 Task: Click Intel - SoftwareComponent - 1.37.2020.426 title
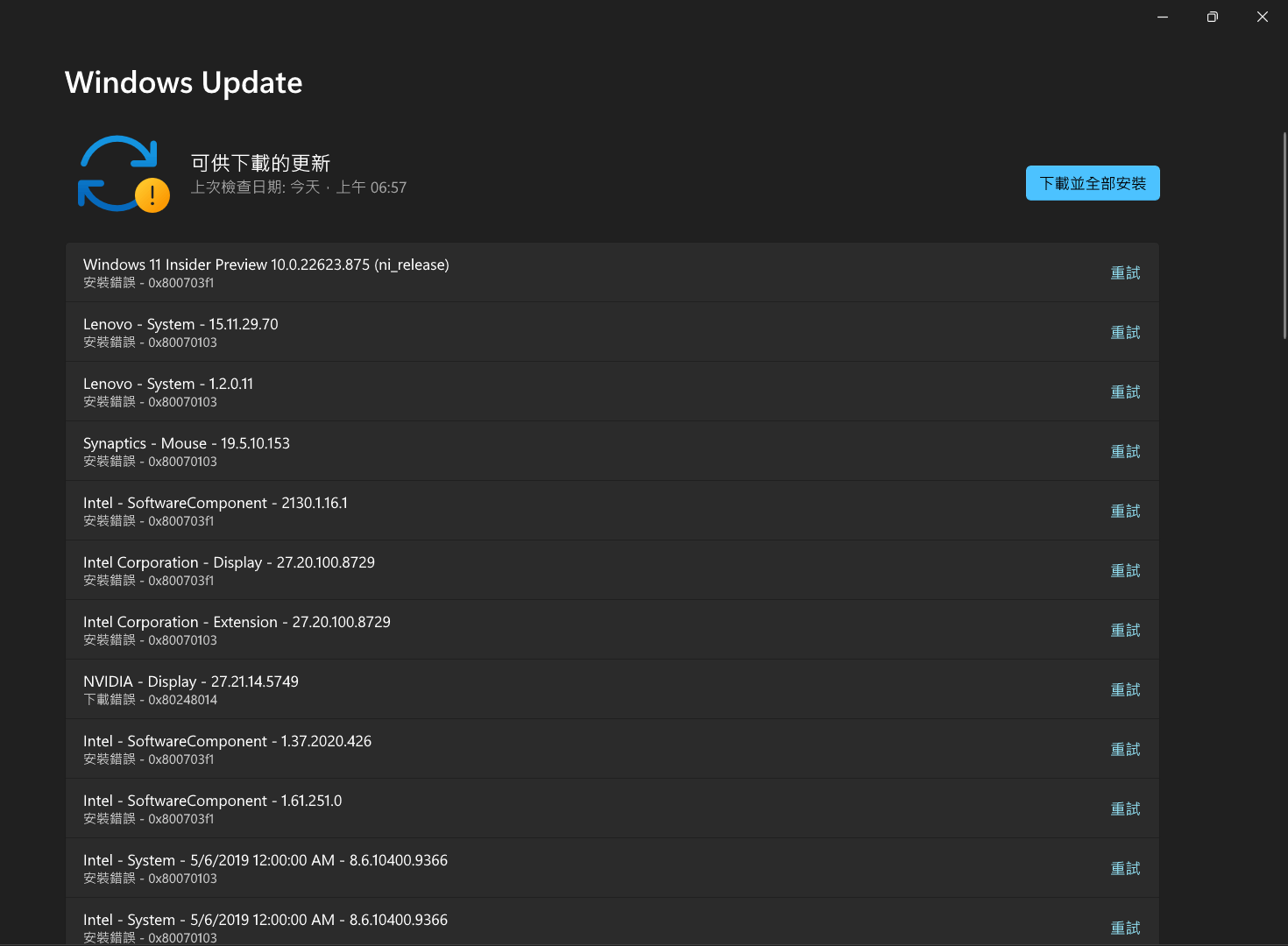coord(227,741)
